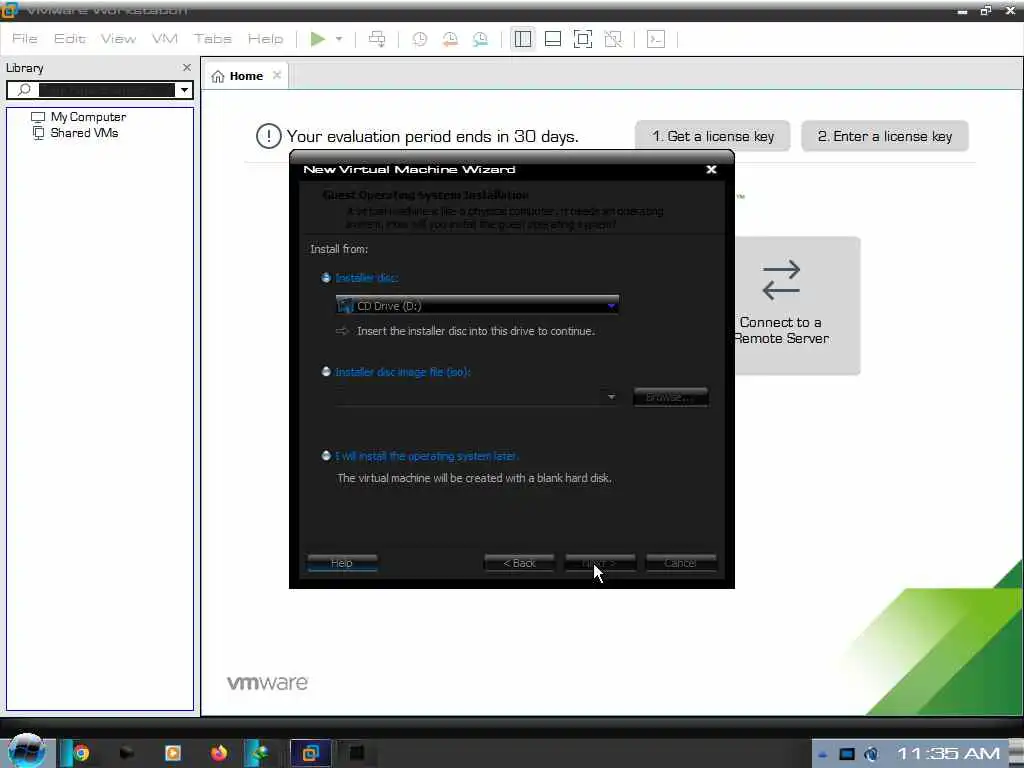Click the Back button in wizard

519,562
